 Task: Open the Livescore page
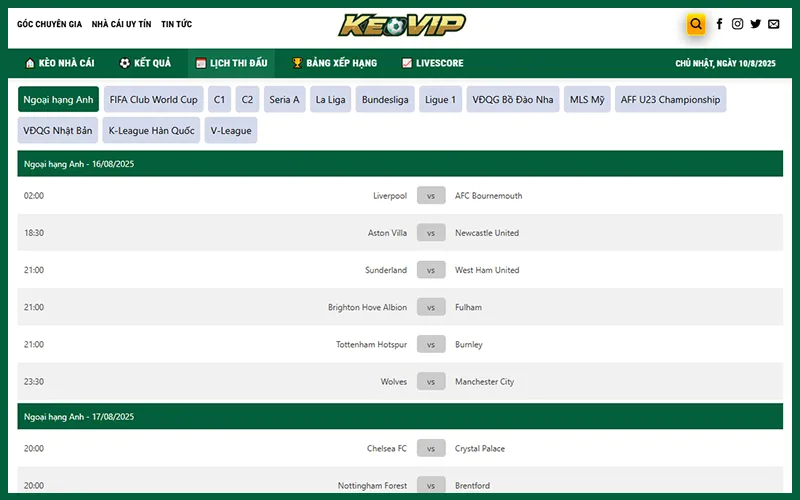point(432,63)
